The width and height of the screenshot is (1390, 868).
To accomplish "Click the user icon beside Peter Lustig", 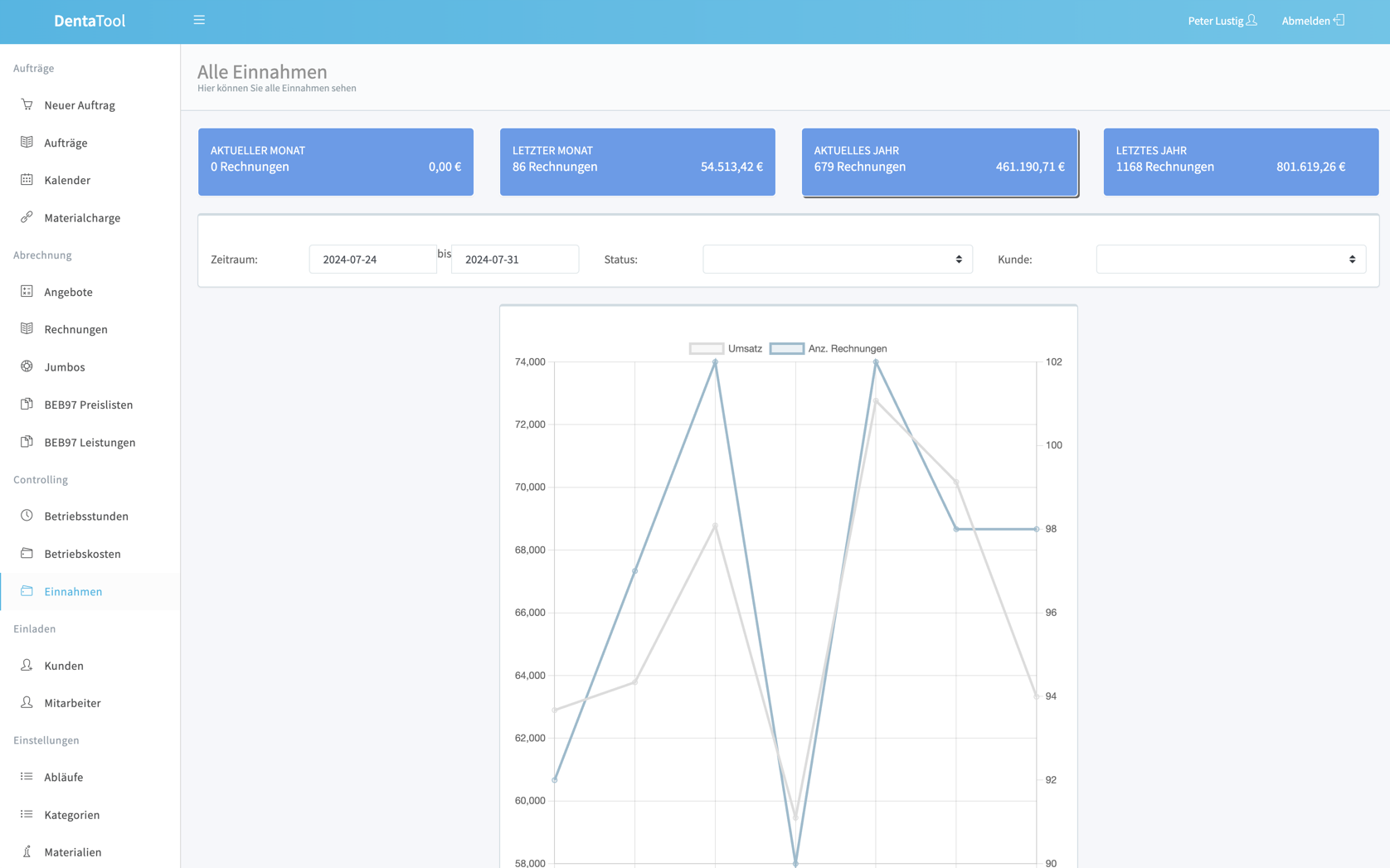I will 1251,20.
